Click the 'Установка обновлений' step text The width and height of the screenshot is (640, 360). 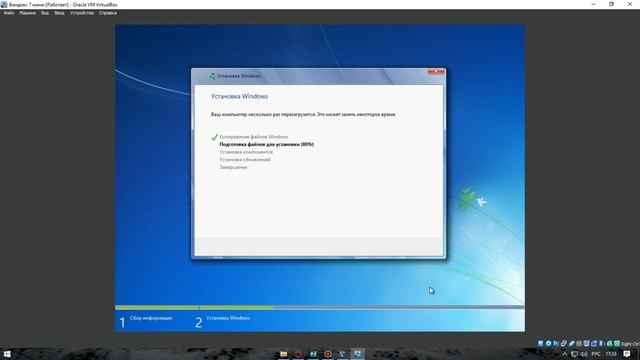point(245,160)
